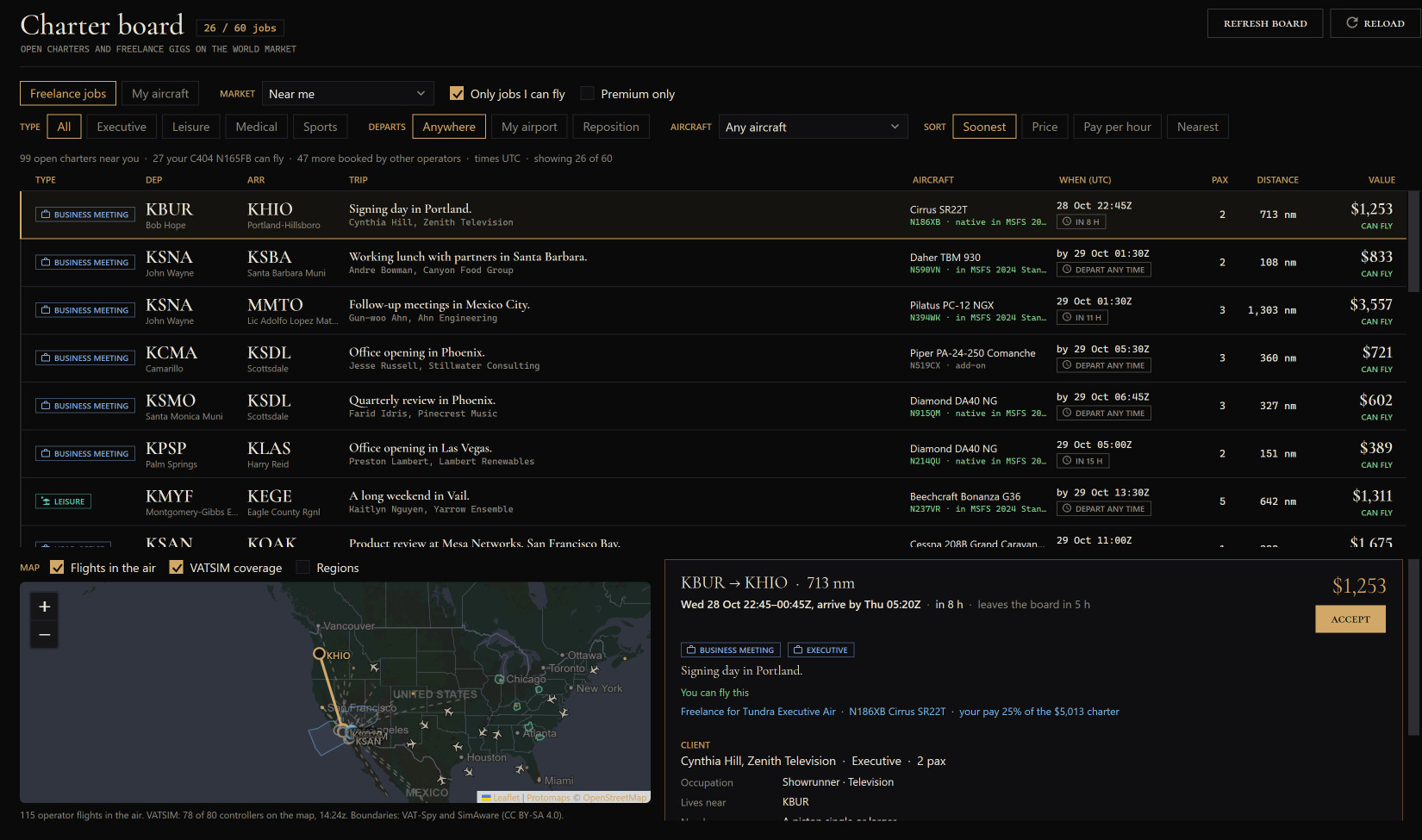Click clock icon beside 'IN 11 H'

[x=1067, y=317]
